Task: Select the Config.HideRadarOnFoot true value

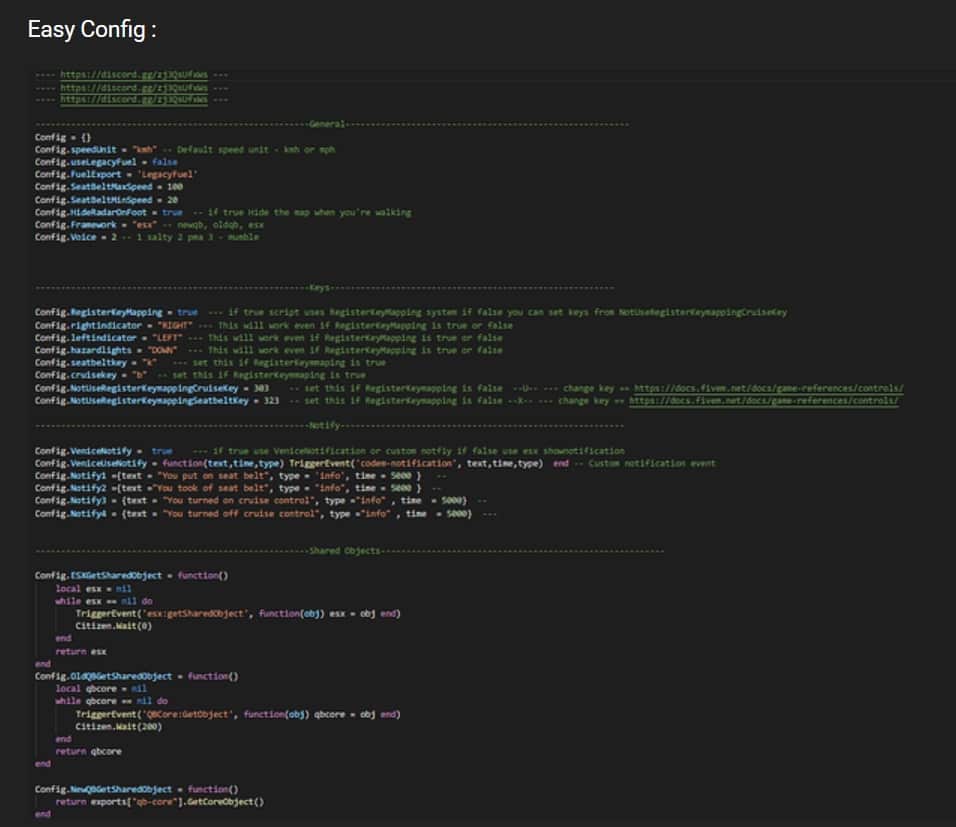Action: (172, 212)
